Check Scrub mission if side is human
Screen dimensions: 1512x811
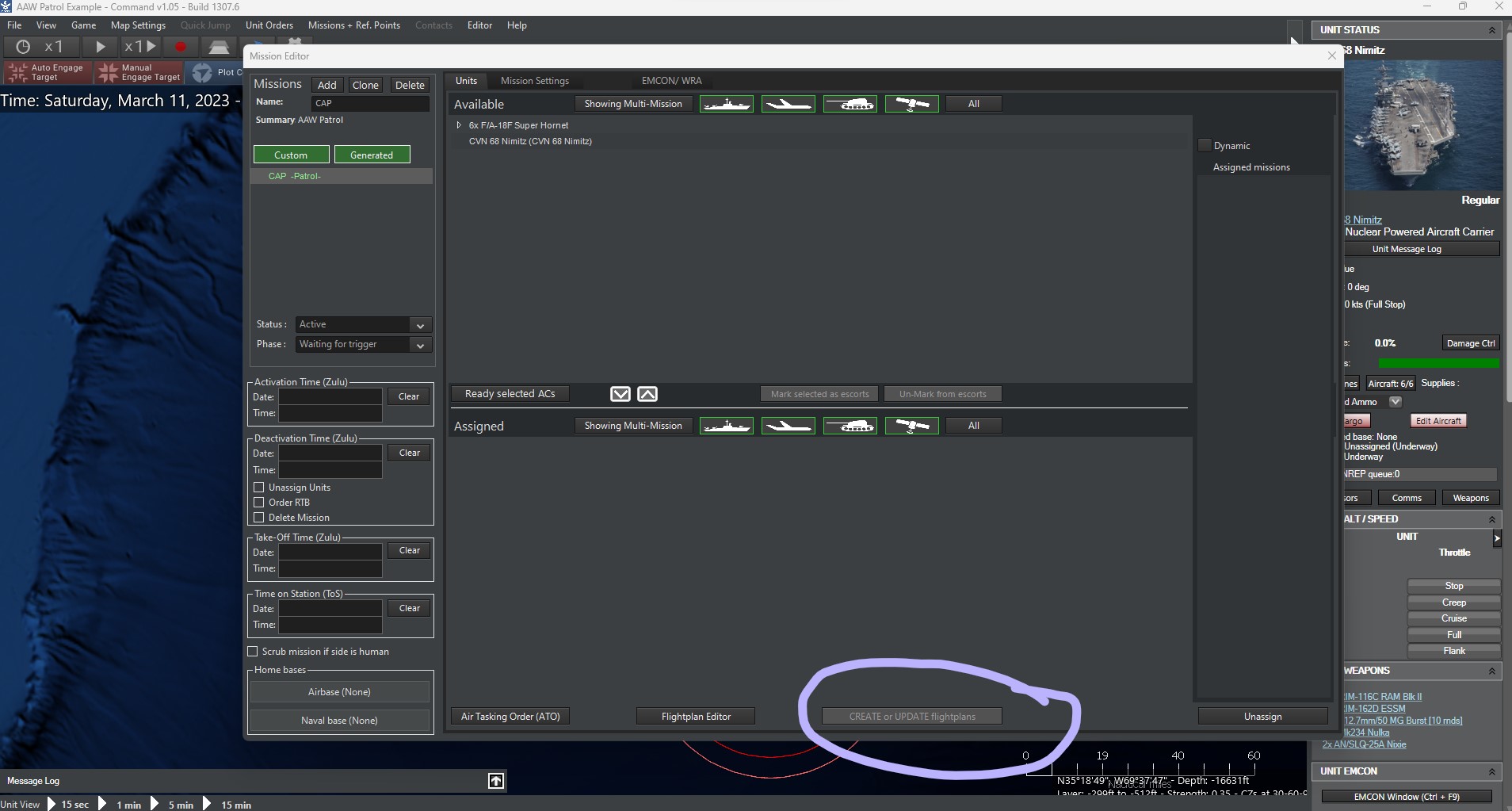pyautogui.click(x=253, y=652)
